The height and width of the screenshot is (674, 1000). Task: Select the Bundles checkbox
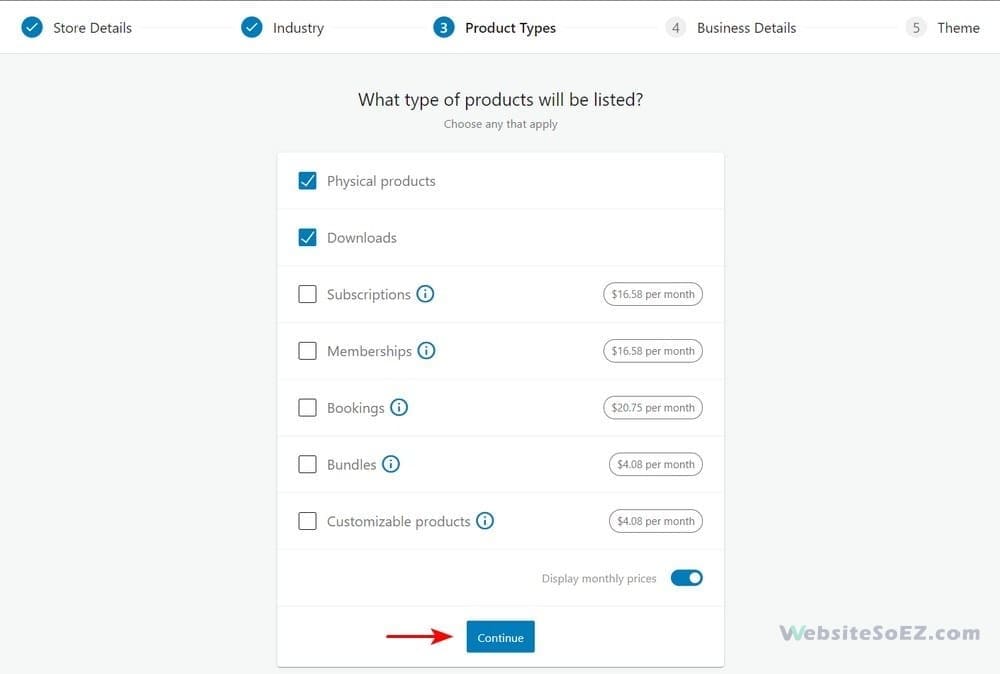[307, 464]
